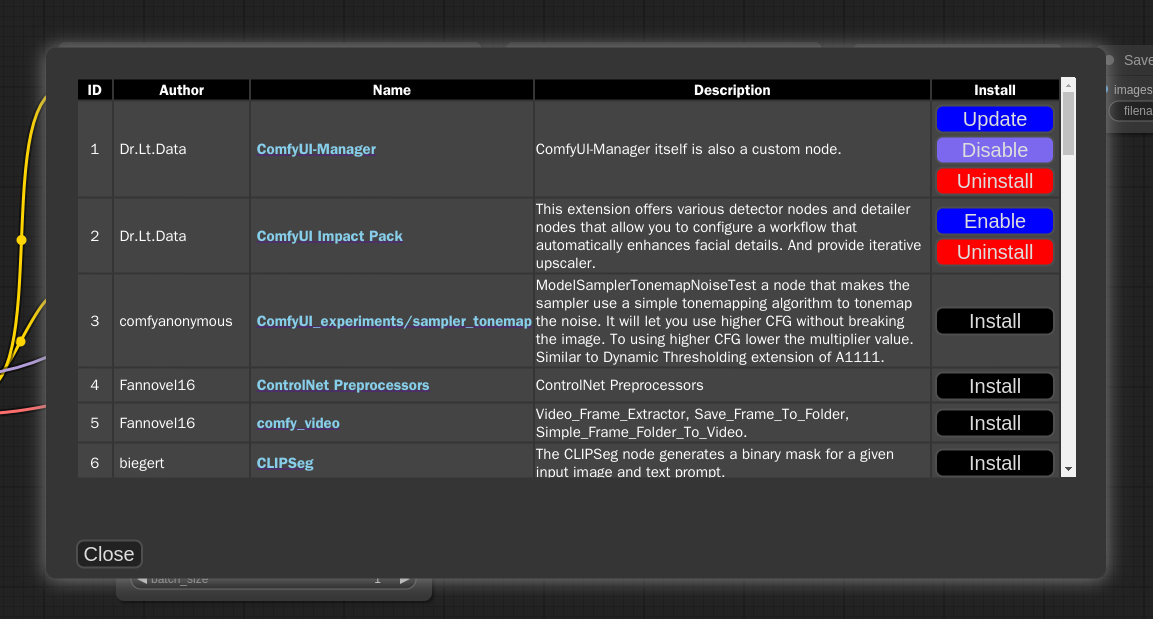This screenshot has width=1153, height=619.
Task: Click the Author column header
Action: click(181, 90)
